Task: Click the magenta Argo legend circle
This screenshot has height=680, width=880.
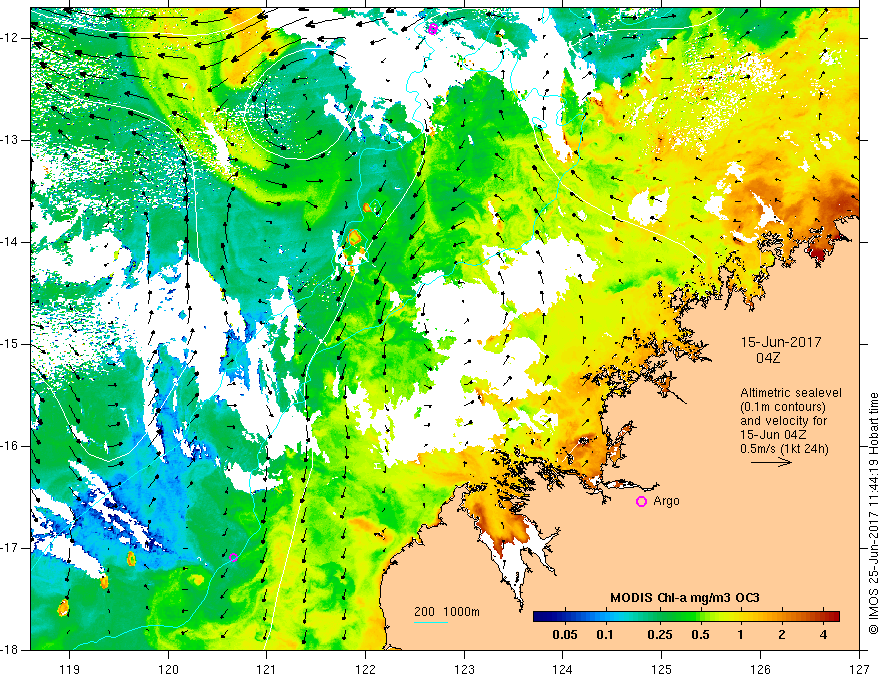Action: (x=641, y=502)
